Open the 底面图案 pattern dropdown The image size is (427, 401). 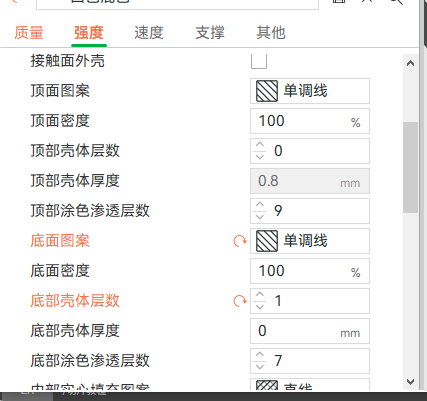click(x=310, y=241)
